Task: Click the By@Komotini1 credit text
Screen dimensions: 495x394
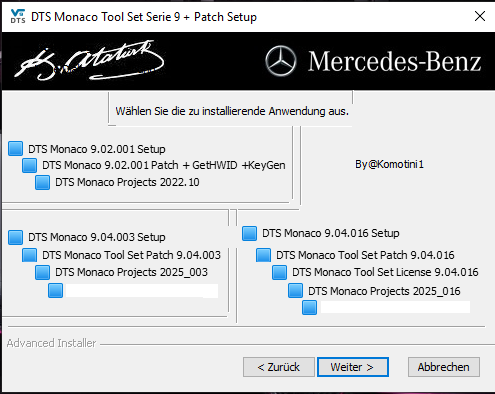Action: point(389,164)
